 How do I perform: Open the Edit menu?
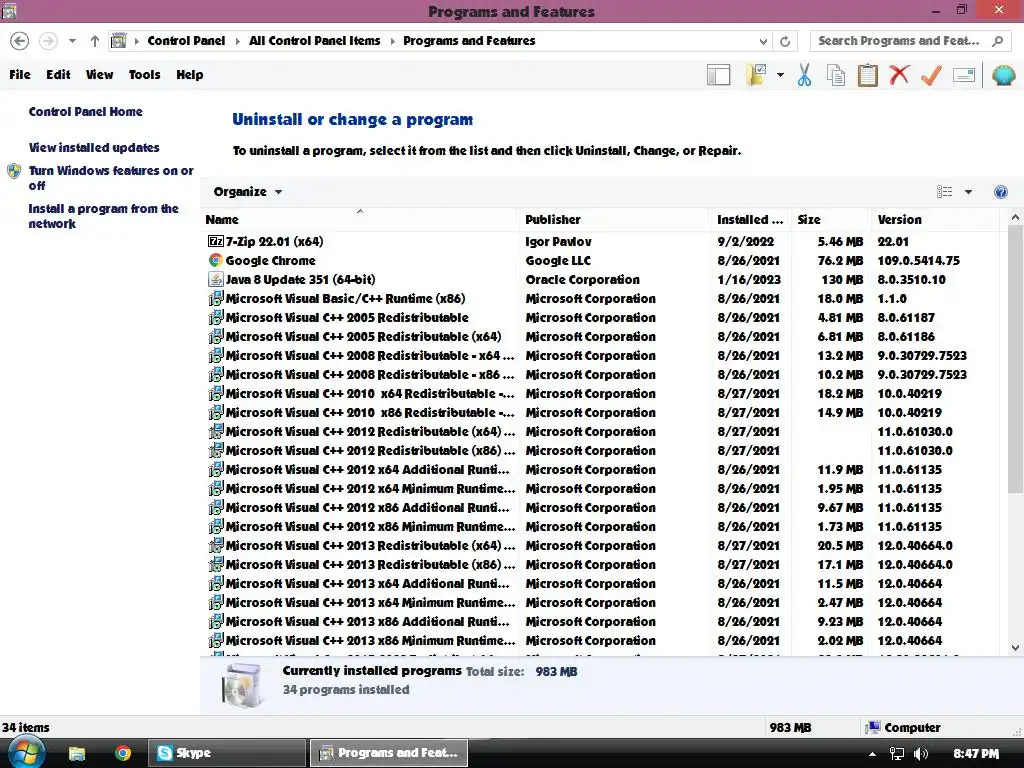pos(58,74)
